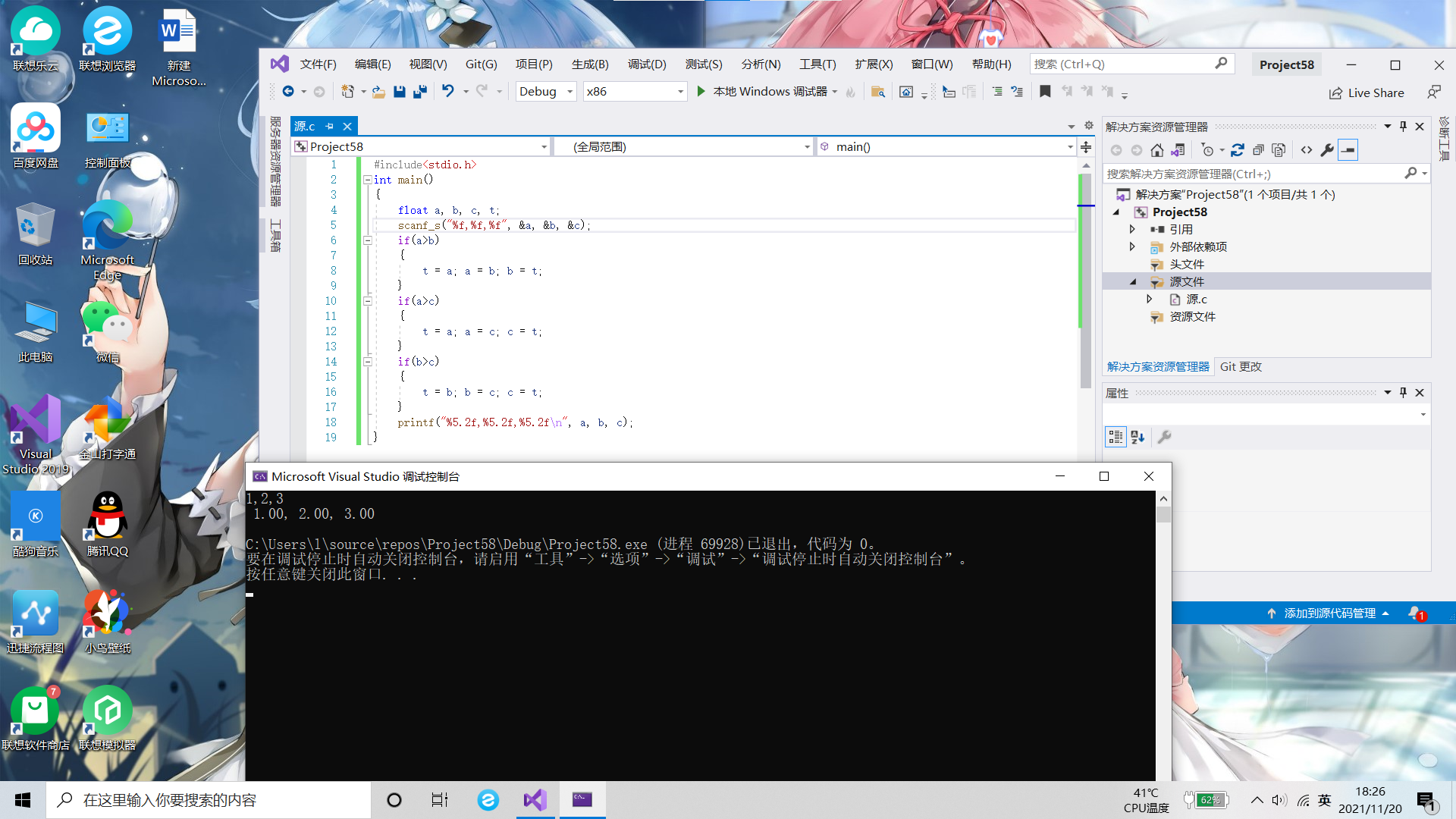Click the Find in Files toolbar icon
This screenshot has height=819, width=1456.
tap(877, 92)
